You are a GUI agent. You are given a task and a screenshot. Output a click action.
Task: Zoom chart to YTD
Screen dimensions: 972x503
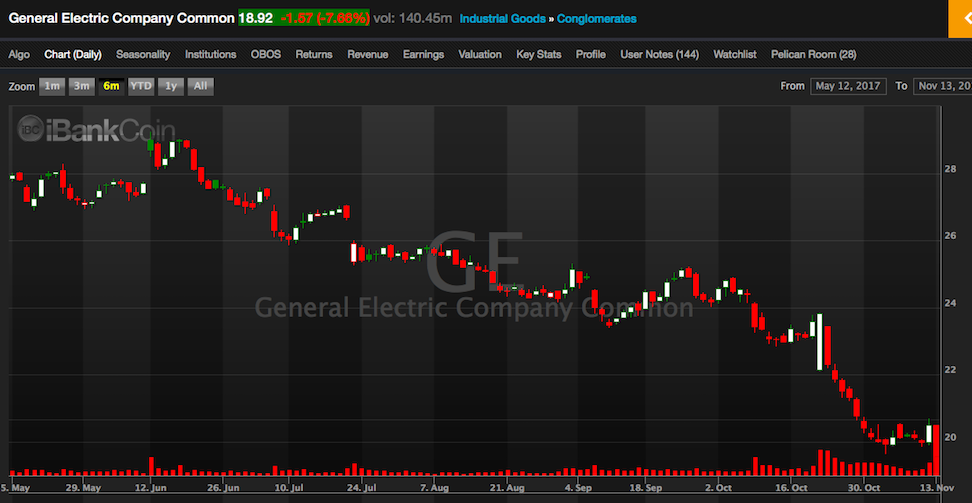(141, 86)
